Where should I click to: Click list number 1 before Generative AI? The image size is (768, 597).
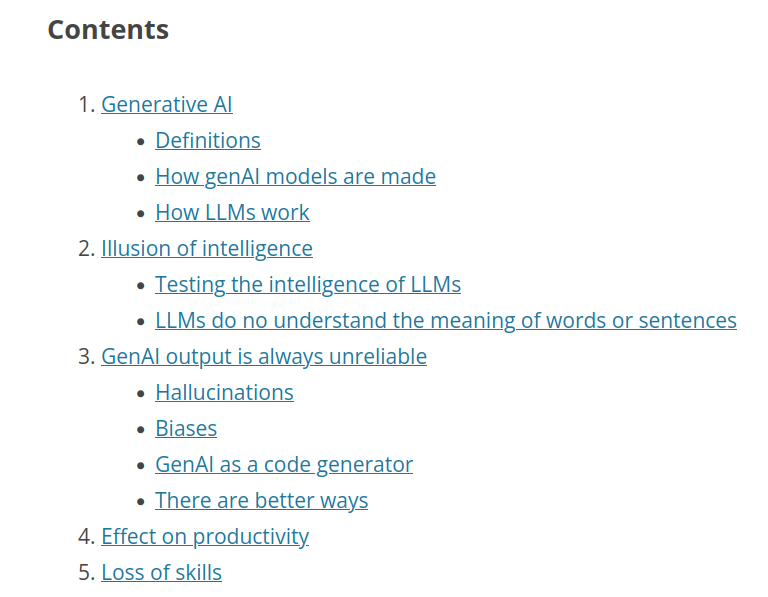(x=85, y=104)
